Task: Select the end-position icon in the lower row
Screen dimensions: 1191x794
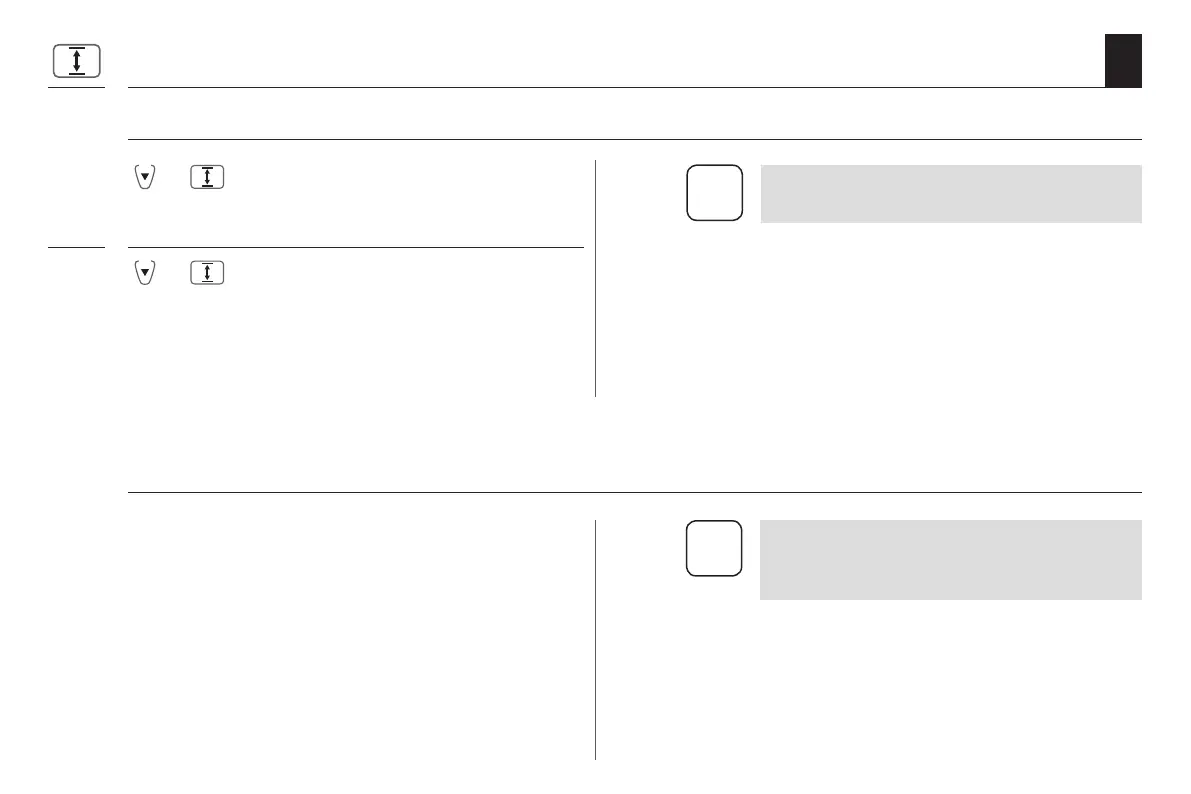Action: click(x=207, y=273)
